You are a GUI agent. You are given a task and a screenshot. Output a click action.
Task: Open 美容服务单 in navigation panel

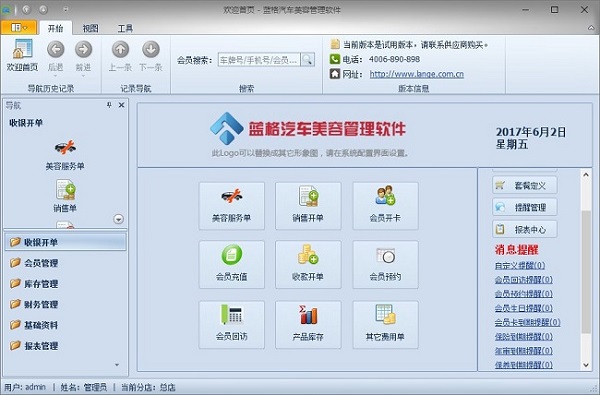tap(65, 155)
